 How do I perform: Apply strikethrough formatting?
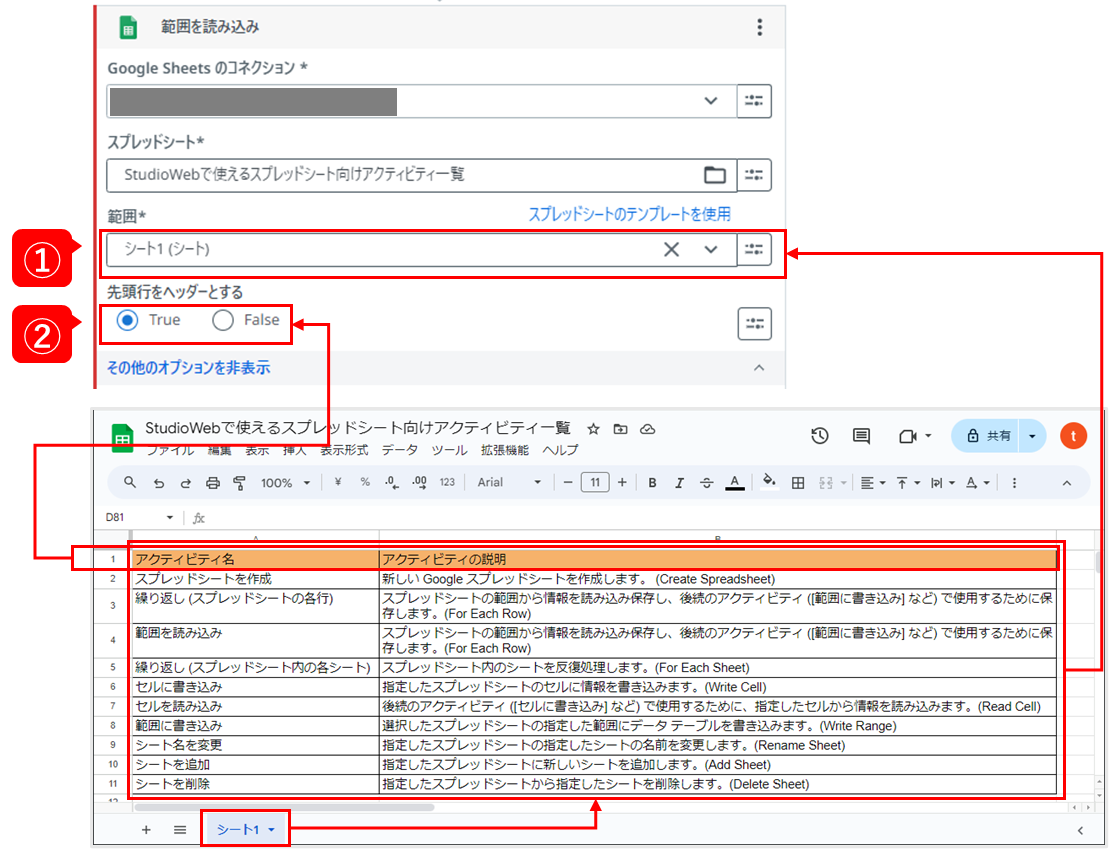coord(706,483)
